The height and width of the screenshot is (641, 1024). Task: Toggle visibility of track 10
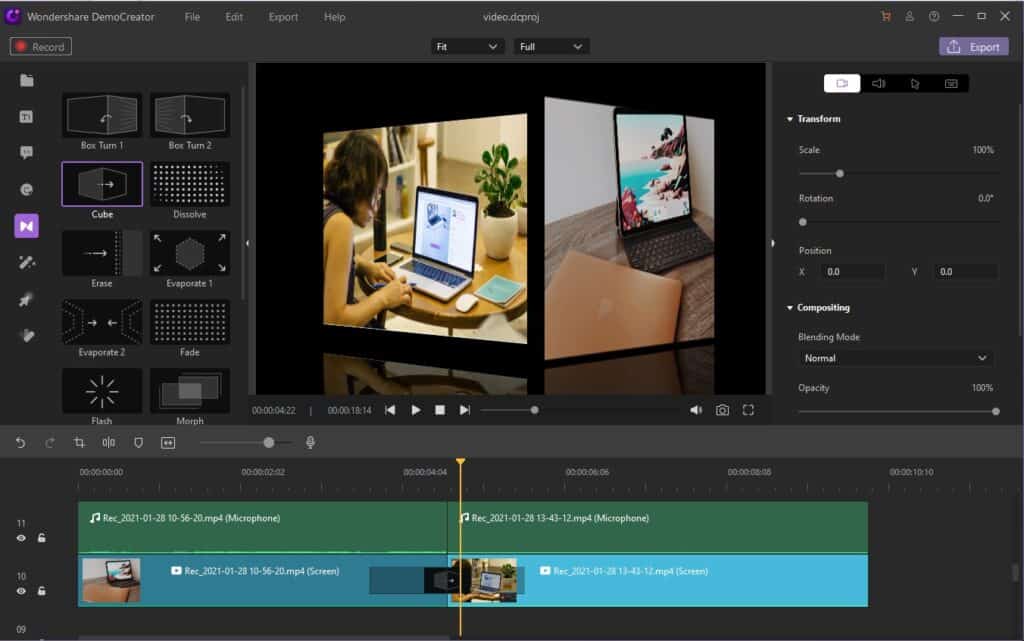click(21, 591)
